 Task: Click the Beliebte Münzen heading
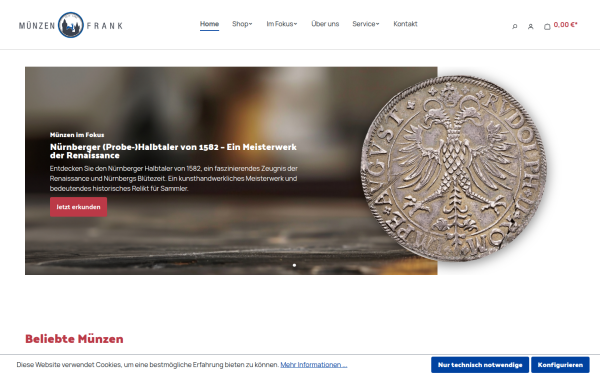74,339
